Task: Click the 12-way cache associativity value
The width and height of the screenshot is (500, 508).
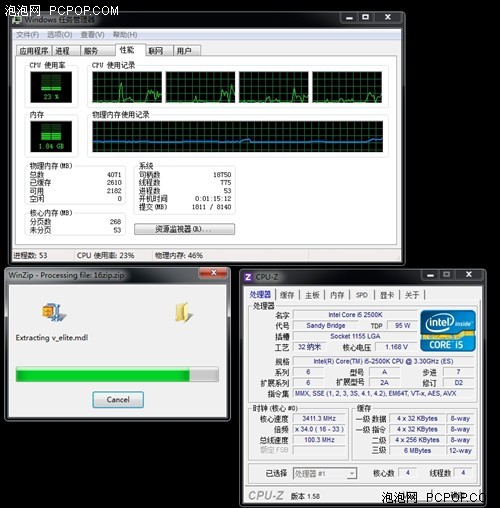Action: (x=460, y=451)
